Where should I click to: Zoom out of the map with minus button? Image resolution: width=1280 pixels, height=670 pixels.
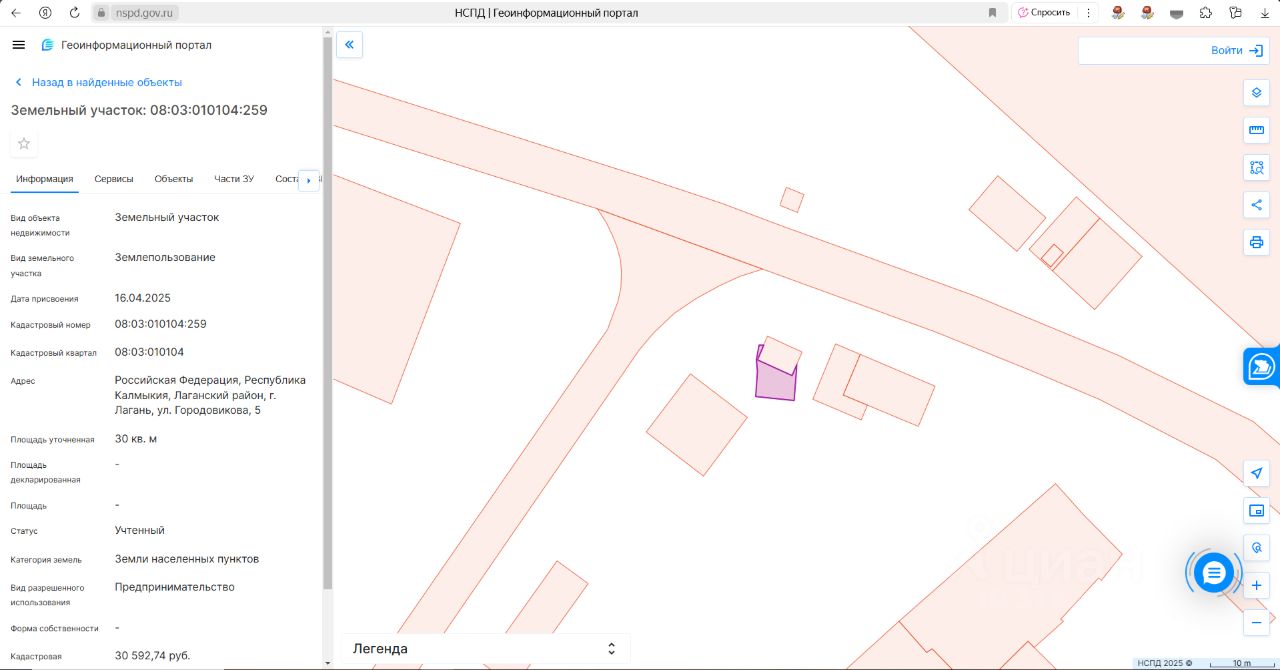[1256, 623]
